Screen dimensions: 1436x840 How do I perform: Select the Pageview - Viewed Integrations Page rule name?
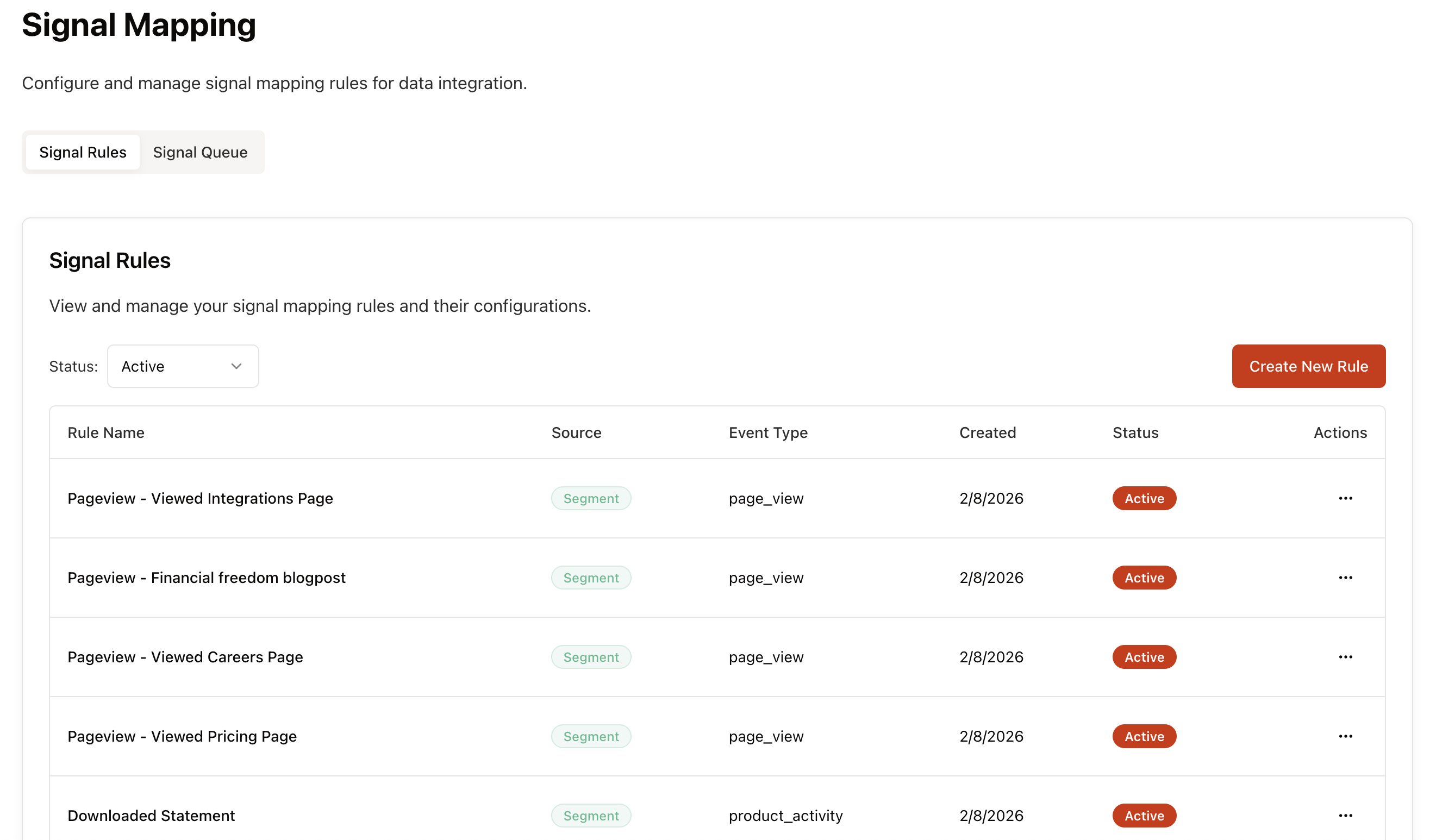[200, 498]
